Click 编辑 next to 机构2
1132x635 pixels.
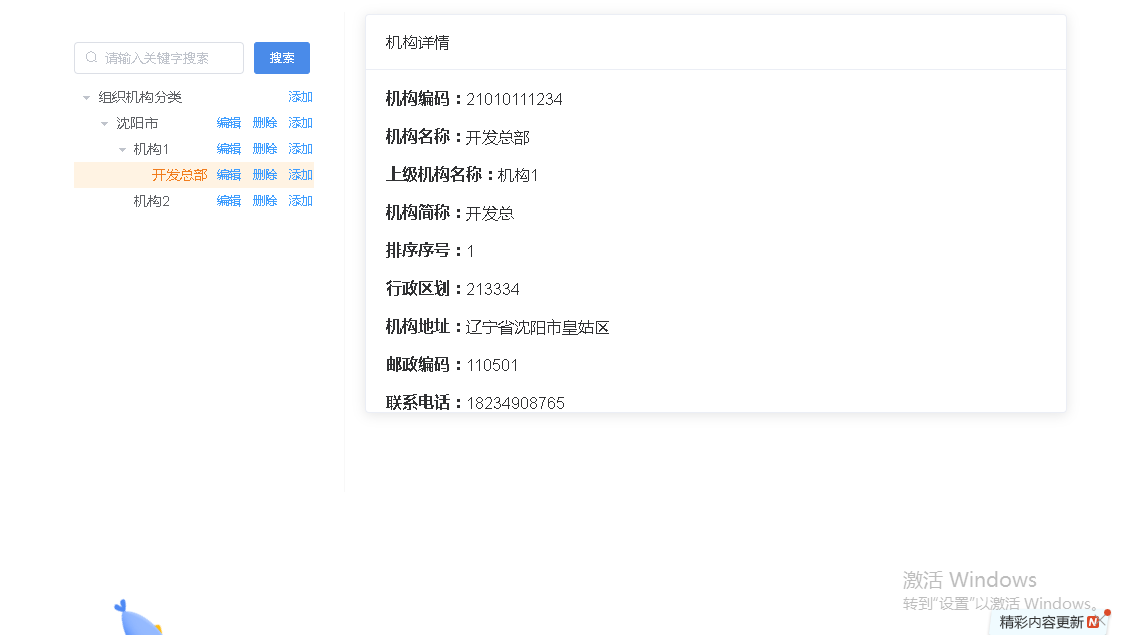(x=228, y=200)
